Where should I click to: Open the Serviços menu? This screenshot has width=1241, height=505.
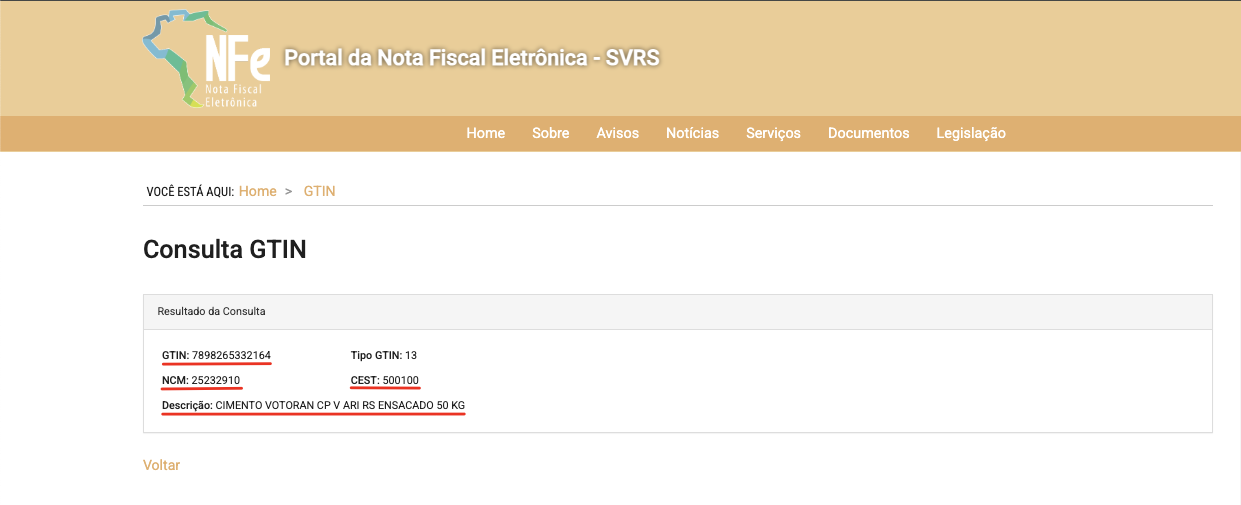pyautogui.click(x=773, y=133)
